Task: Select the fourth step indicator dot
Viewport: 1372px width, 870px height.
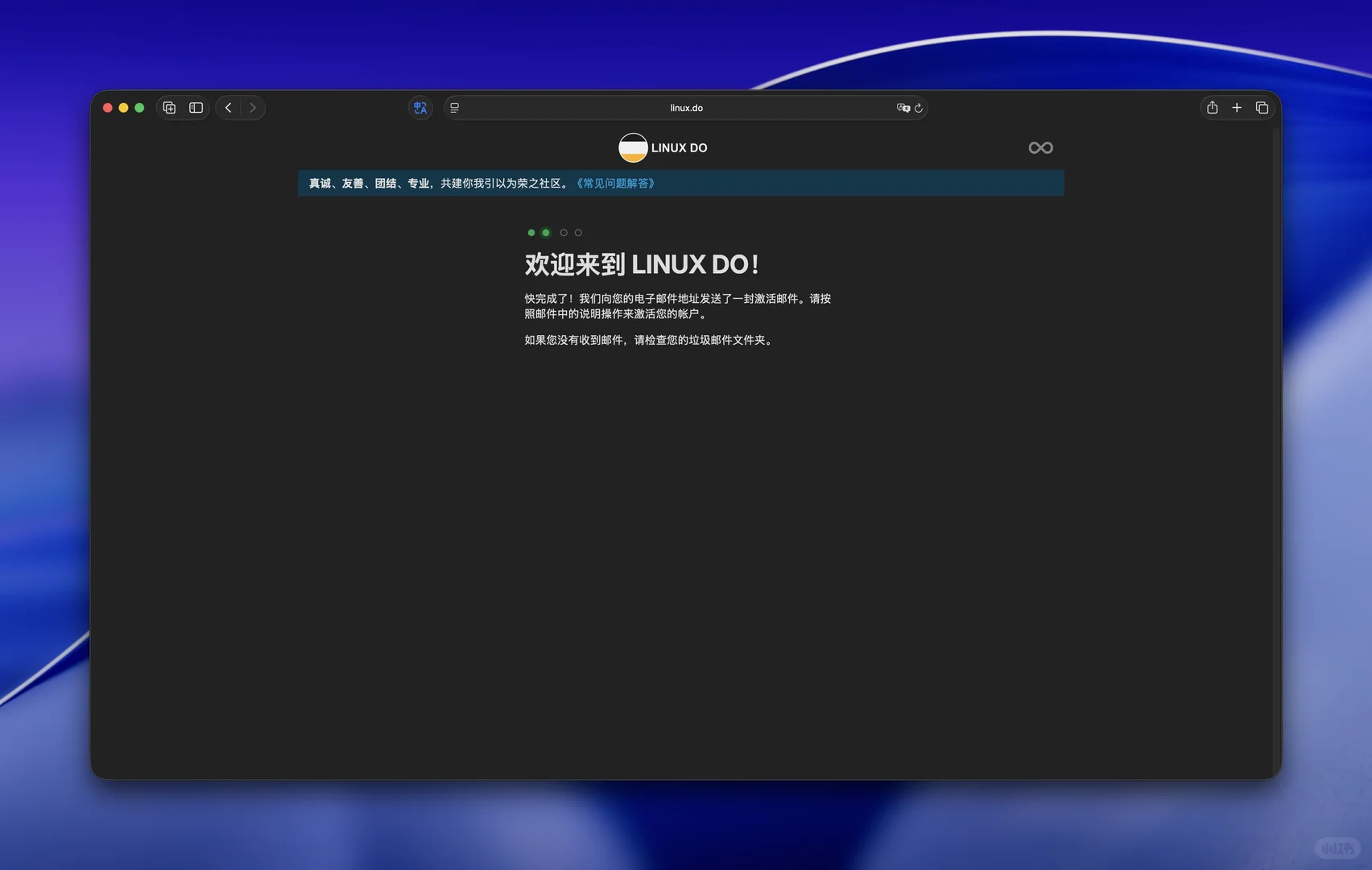Action: pyautogui.click(x=578, y=232)
